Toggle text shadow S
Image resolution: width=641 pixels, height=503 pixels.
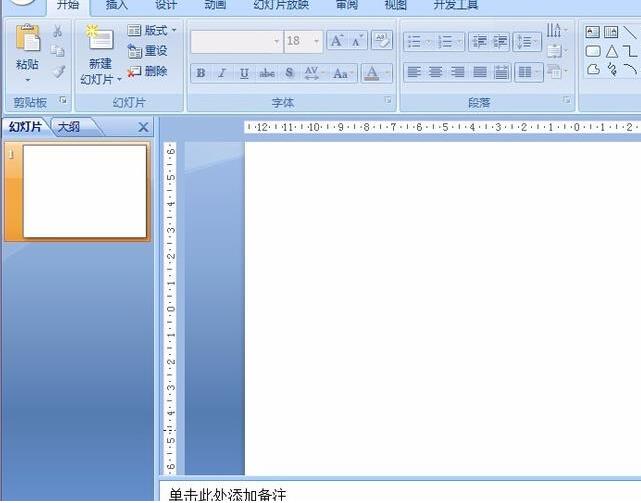click(x=289, y=73)
